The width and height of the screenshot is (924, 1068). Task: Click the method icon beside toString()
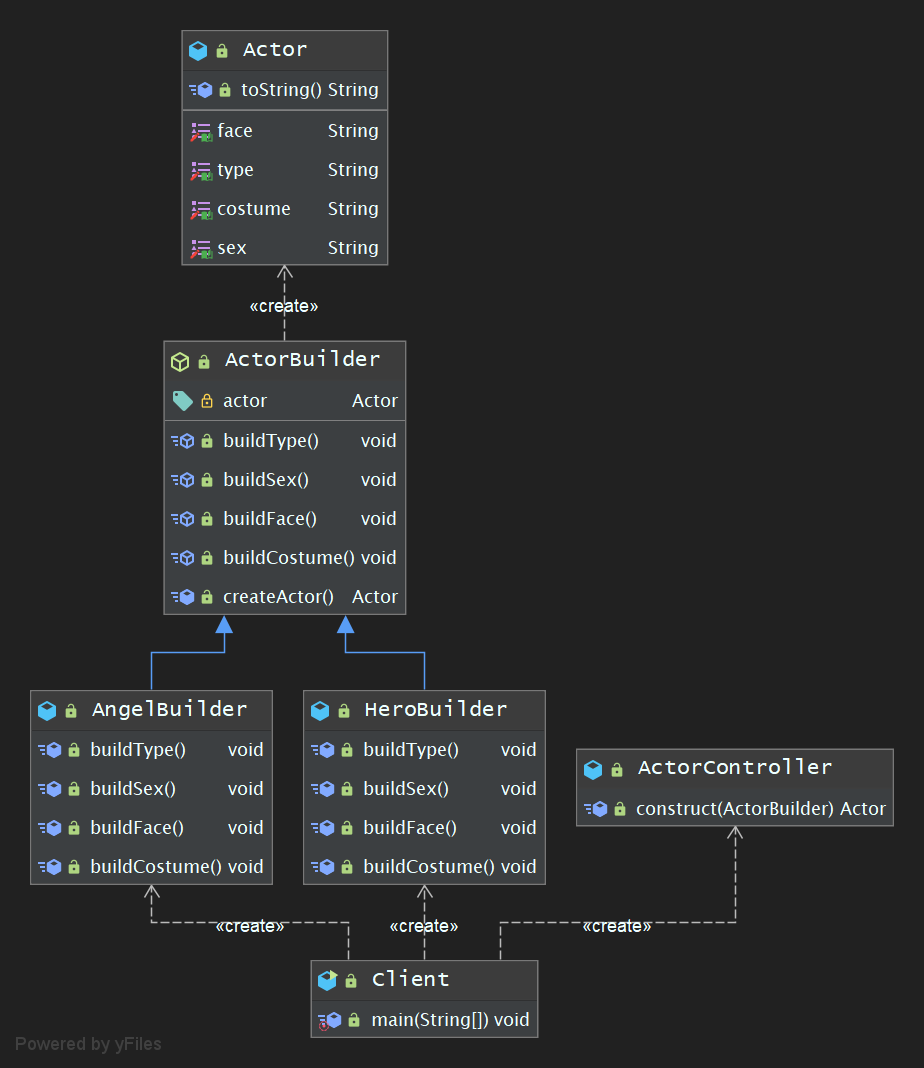point(201,90)
